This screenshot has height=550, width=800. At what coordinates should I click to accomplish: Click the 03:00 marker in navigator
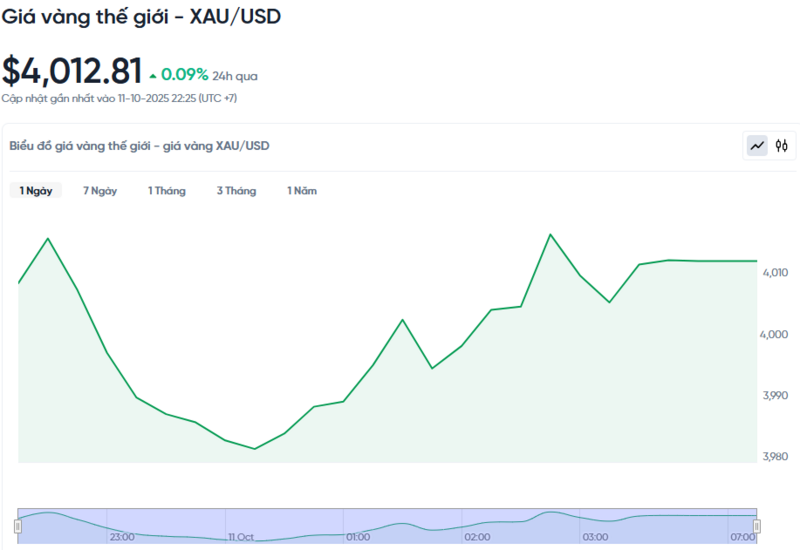click(596, 537)
